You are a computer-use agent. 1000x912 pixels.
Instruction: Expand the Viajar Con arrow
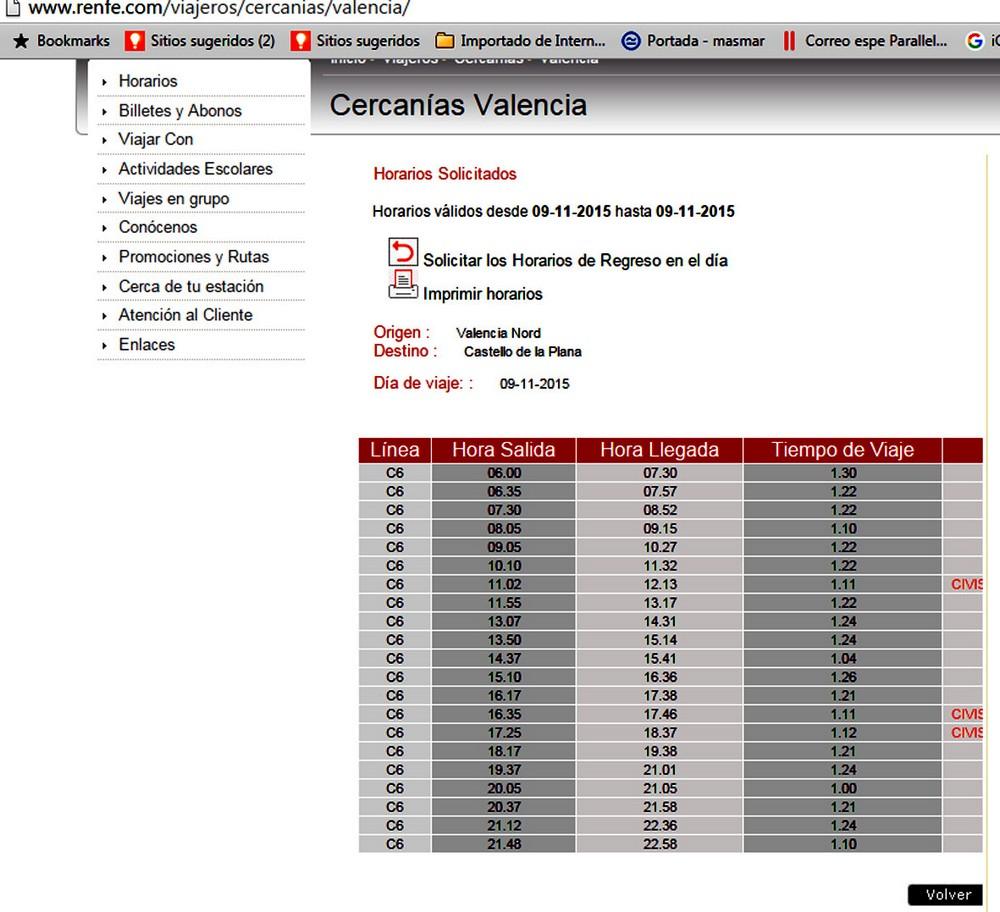click(x=105, y=140)
